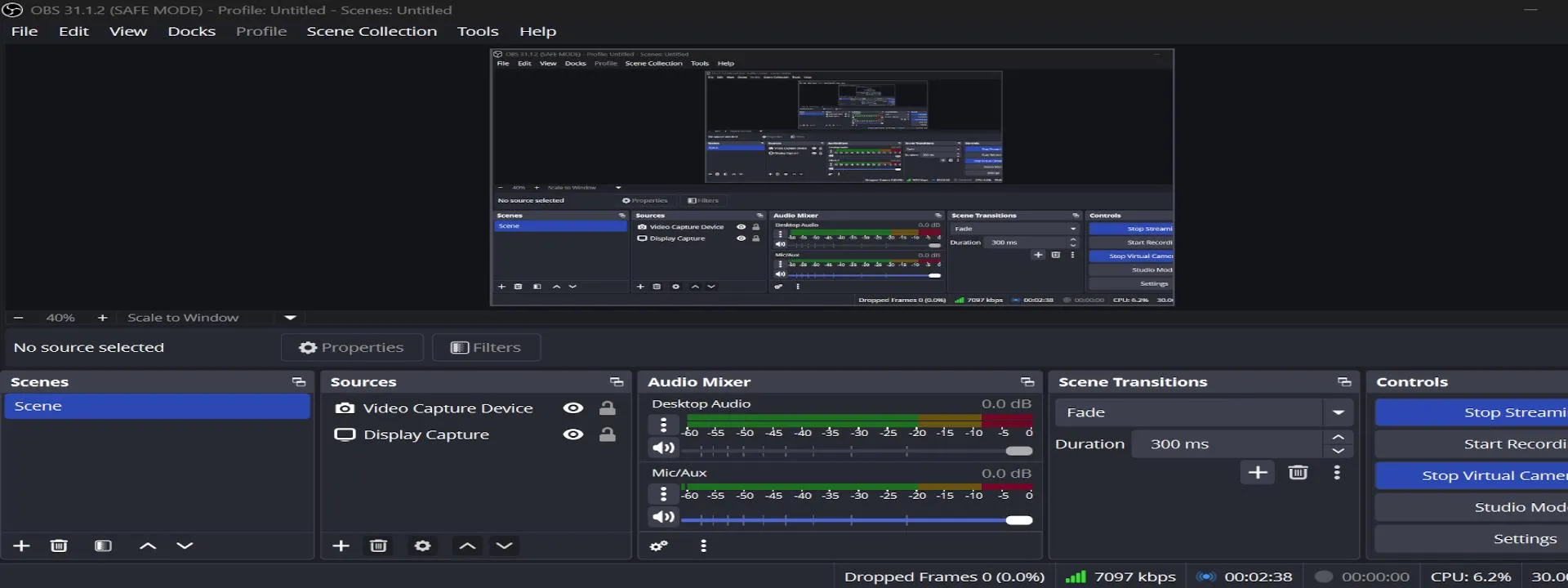Mute Desktop Audio speaker icon
1568x588 pixels.
point(663,448)
